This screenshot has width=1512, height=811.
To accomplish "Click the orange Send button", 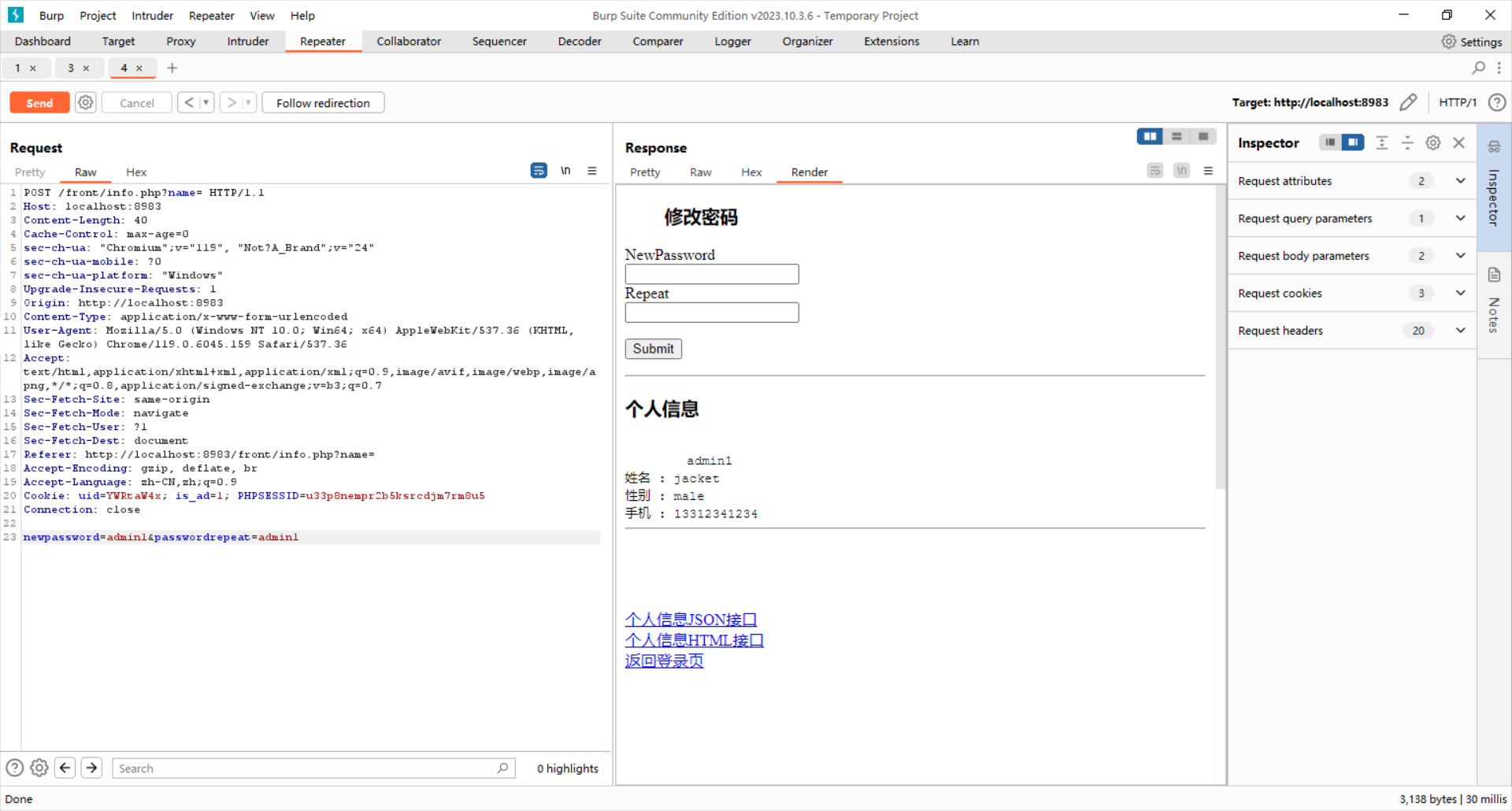I will tap(39, 103).
